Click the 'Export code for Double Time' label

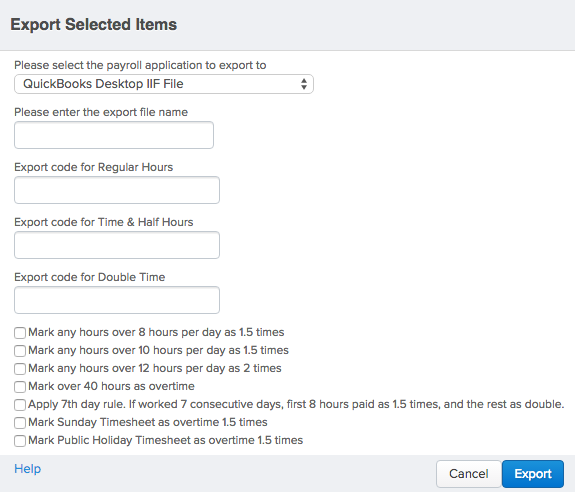point(89,277)
